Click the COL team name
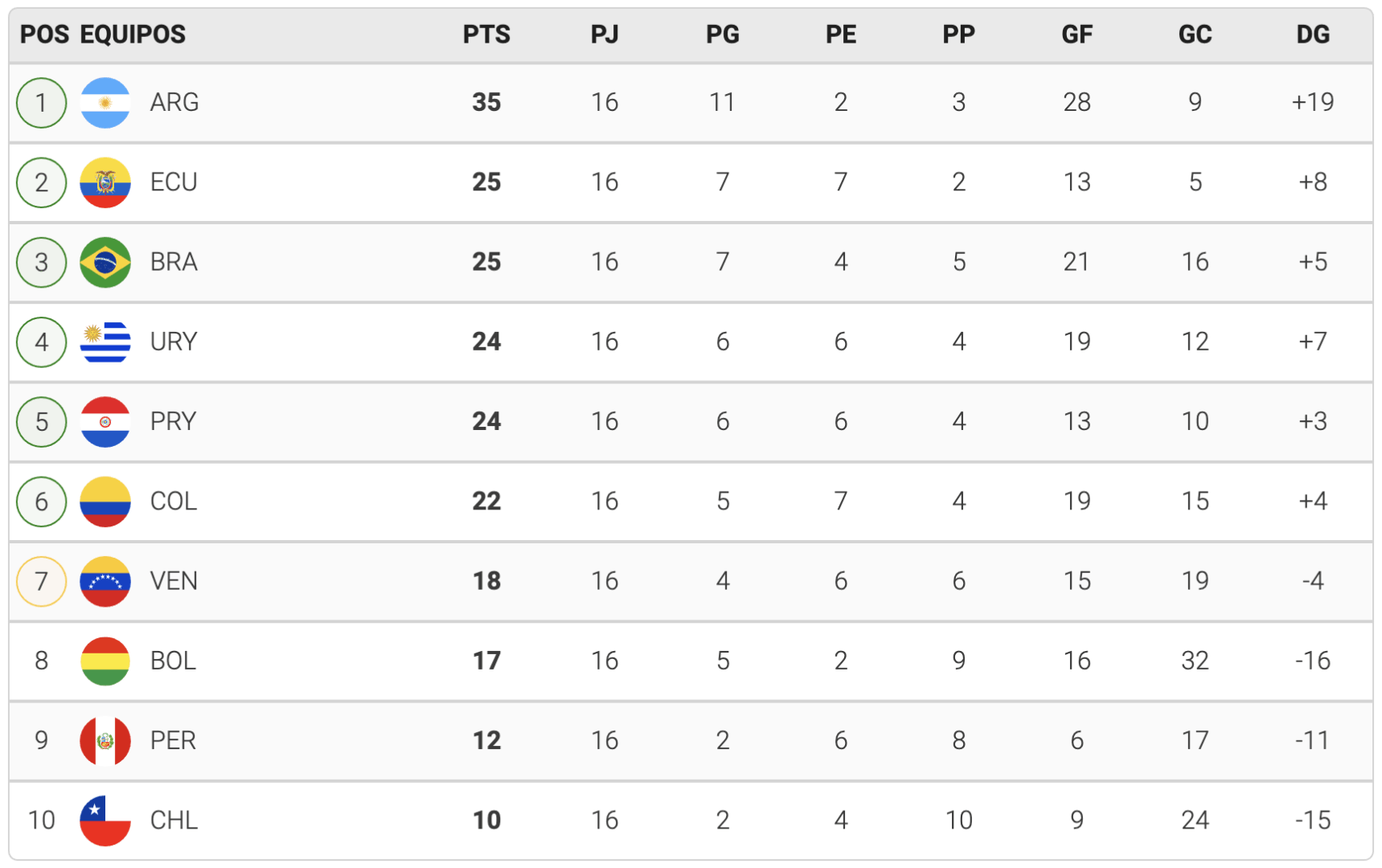The image size is (1382, 868). [174, 502]
